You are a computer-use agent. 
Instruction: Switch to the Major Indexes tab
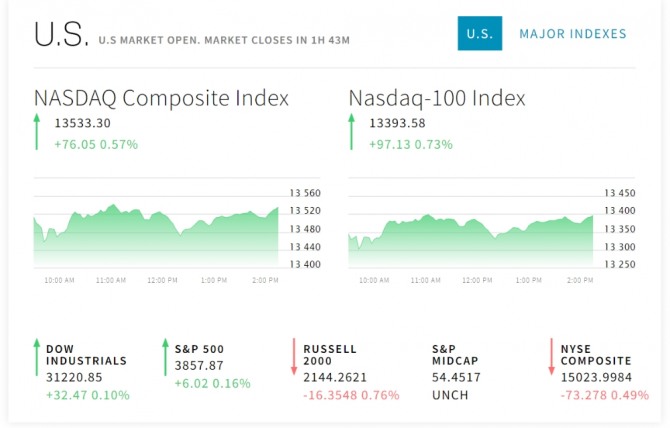click(x=573, y=34)
